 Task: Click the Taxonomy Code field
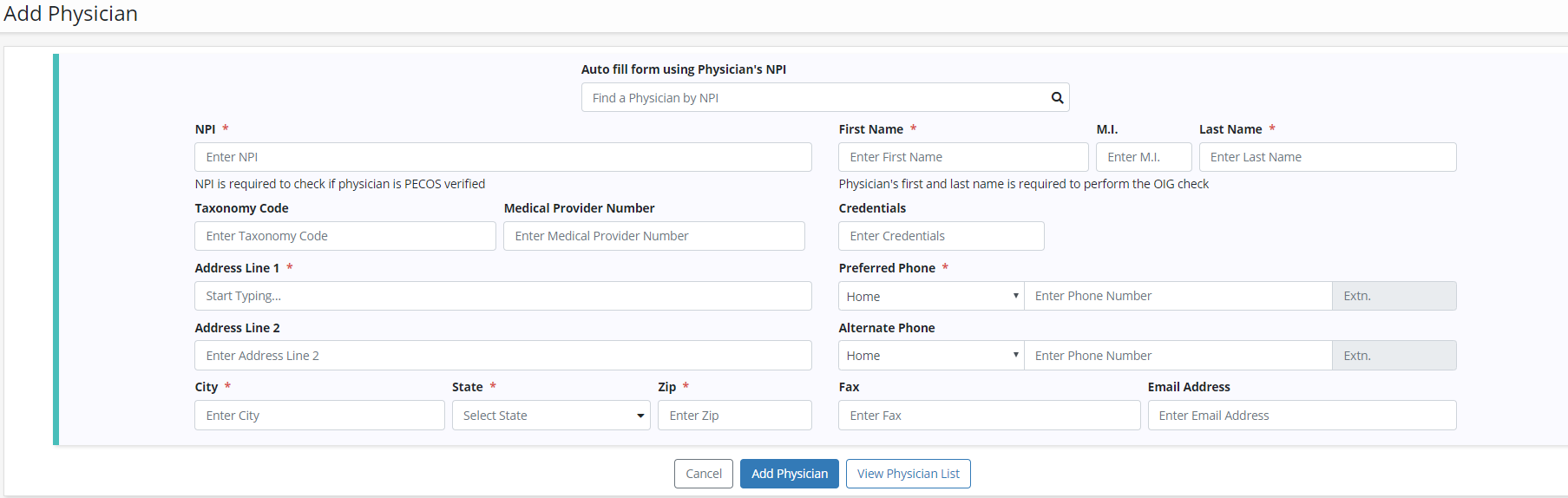[344, 236]
